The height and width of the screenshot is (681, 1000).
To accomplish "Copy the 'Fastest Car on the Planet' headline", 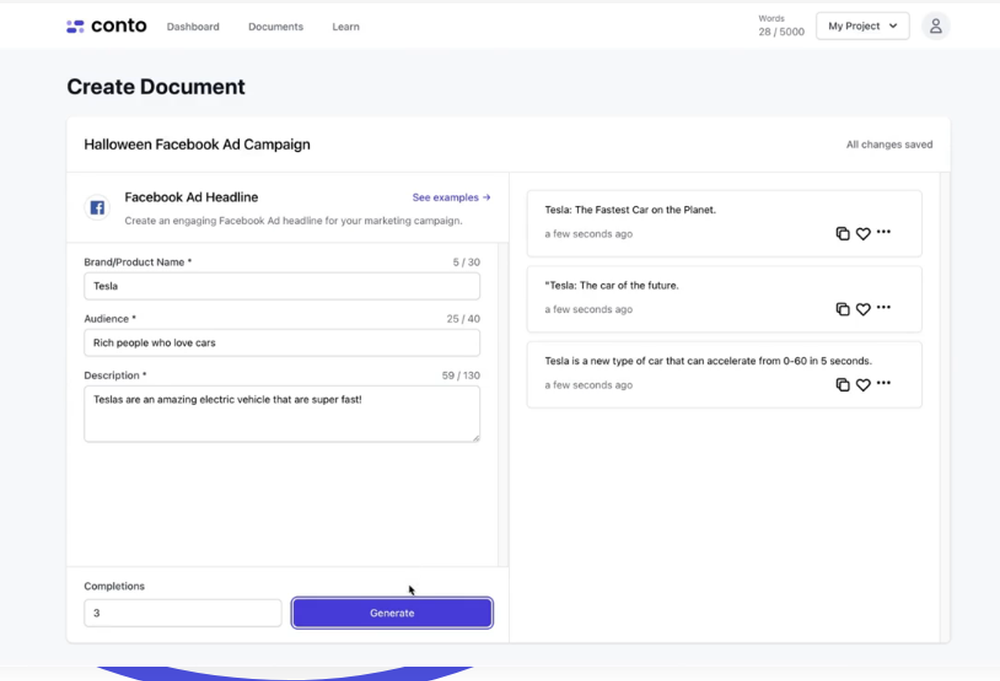I will tap(842, 233).
